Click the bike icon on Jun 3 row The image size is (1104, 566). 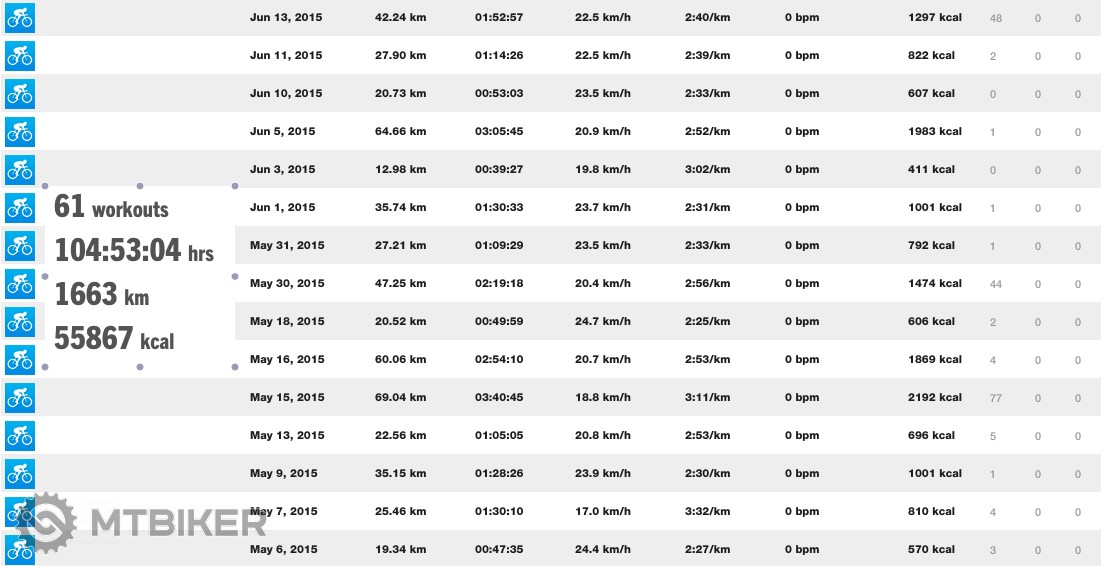pos(20,170)
